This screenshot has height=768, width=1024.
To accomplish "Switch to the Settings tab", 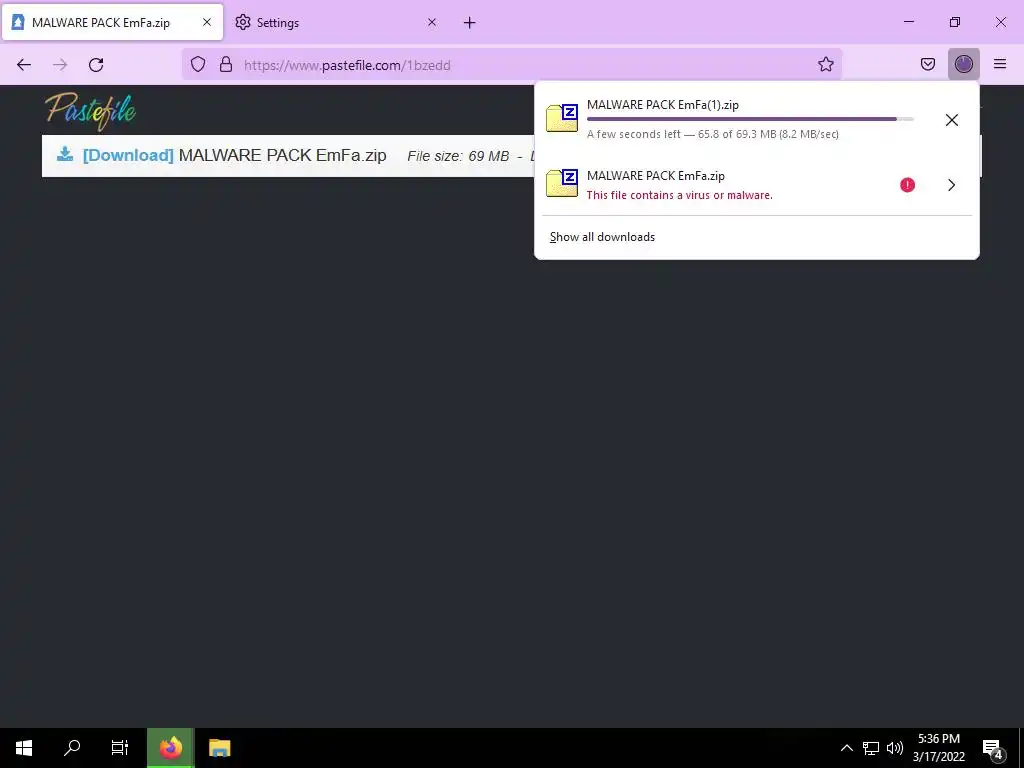I will (x=336, y=22).
